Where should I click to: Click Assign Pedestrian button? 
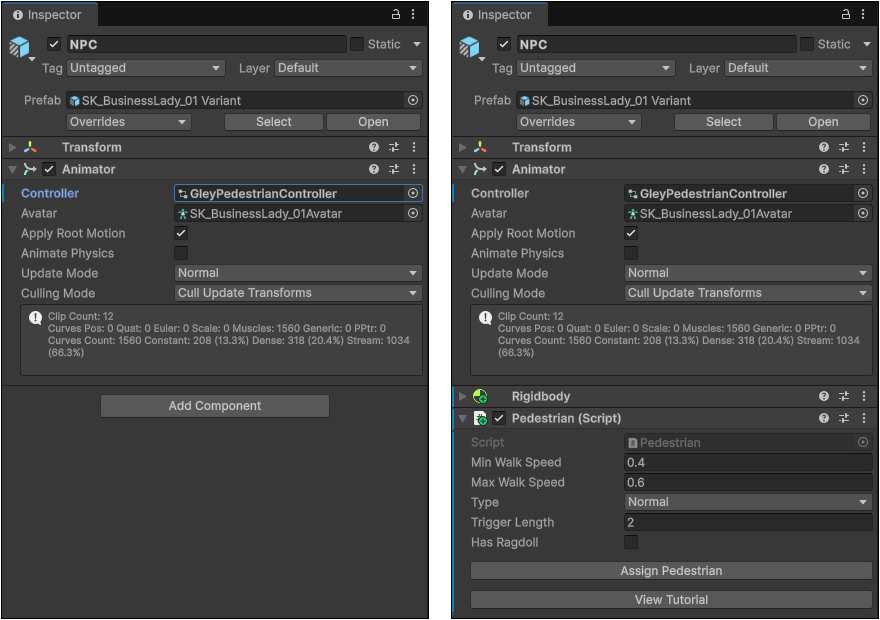[x=671, y=571]
